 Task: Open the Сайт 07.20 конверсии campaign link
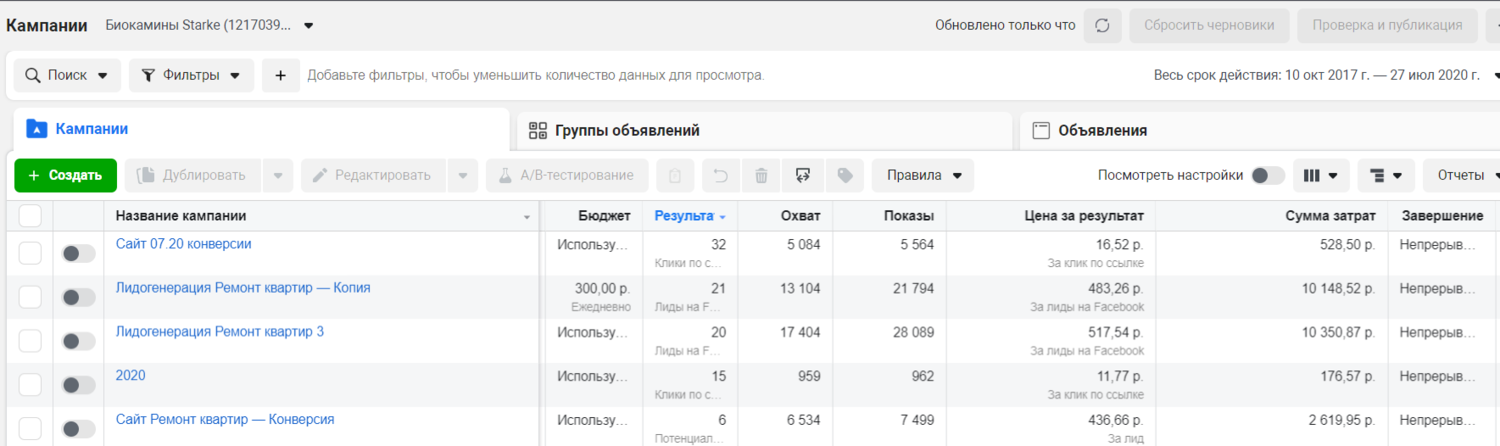click(x=183, y=244)
